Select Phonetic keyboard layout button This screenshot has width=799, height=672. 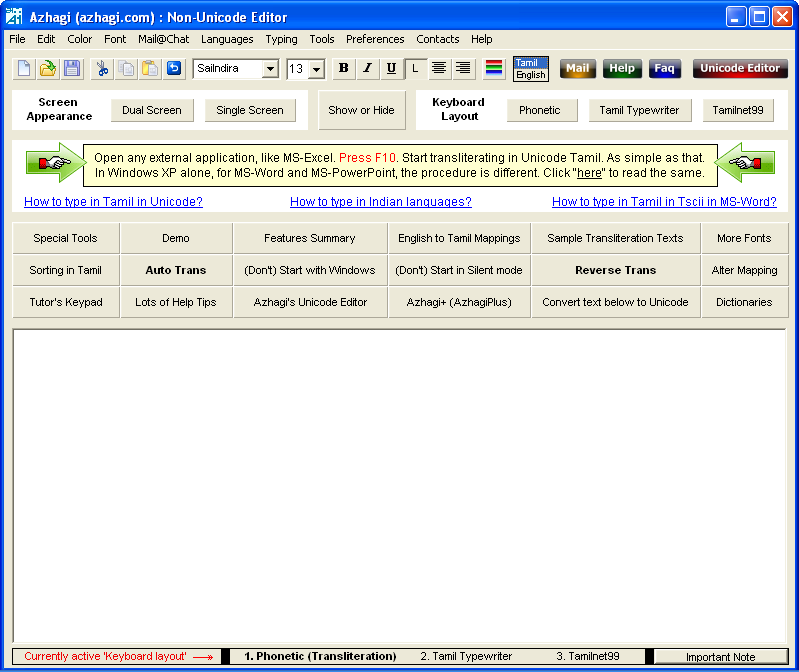click(x=540, y=110)
